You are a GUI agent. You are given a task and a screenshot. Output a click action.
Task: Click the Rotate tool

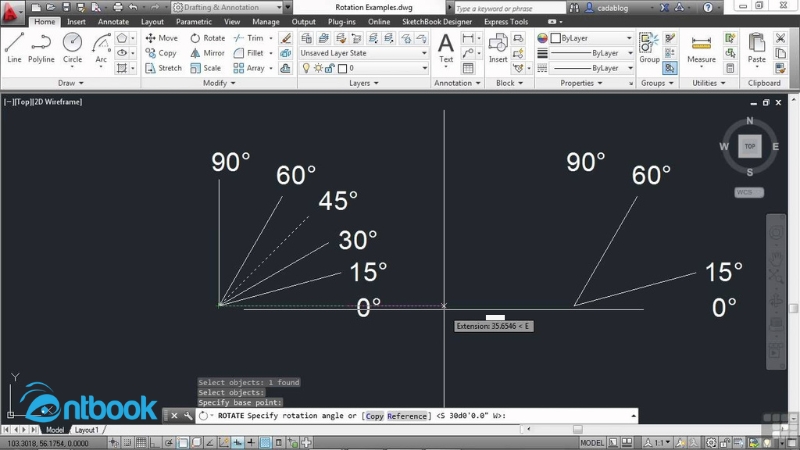pos(207,38)
